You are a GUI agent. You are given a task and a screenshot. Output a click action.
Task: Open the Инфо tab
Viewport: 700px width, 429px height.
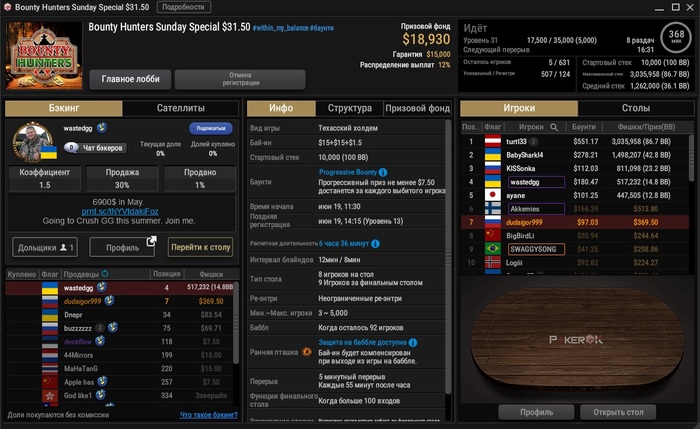281,108
